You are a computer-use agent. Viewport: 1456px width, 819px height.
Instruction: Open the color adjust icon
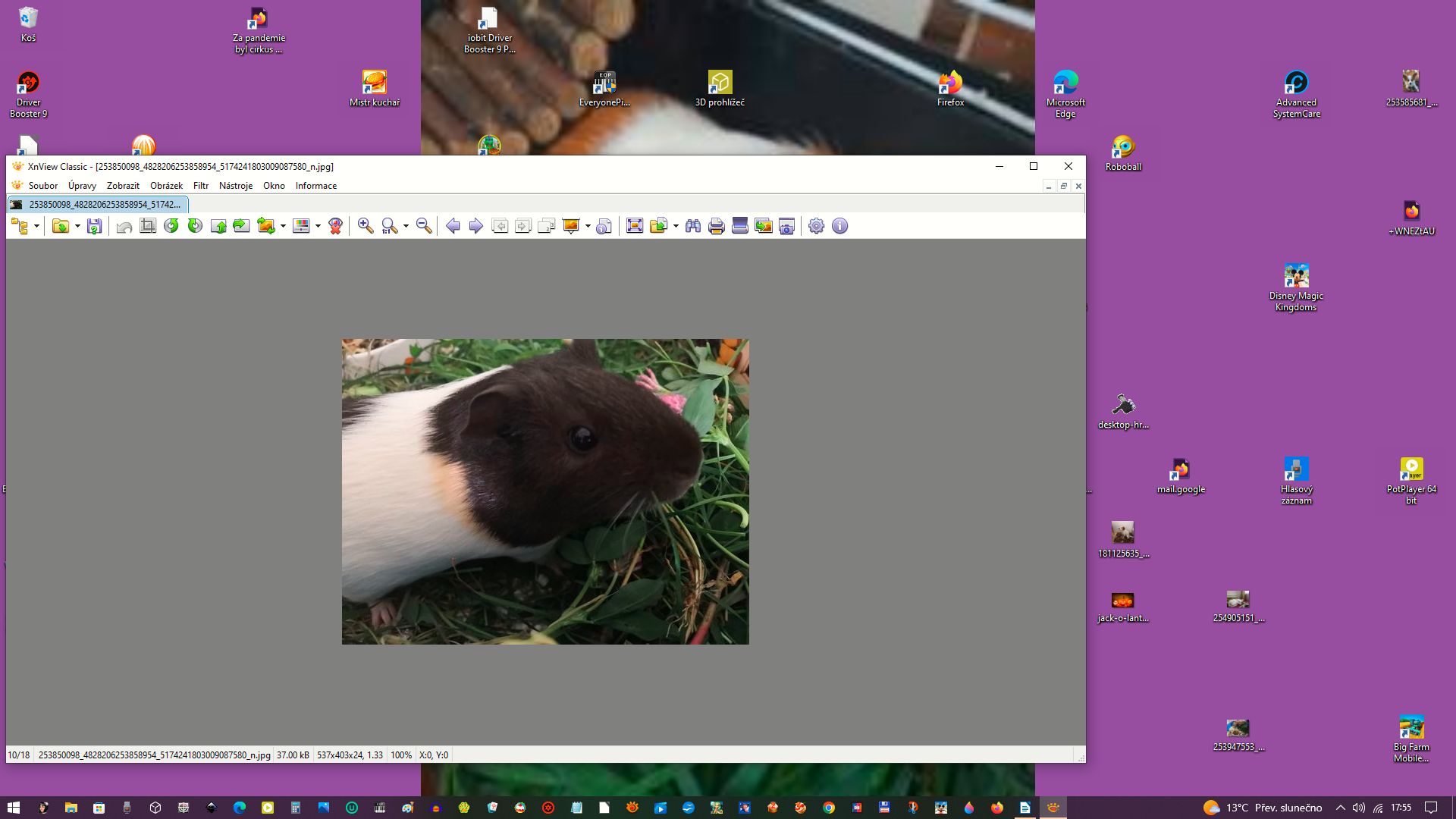(301, 226)
